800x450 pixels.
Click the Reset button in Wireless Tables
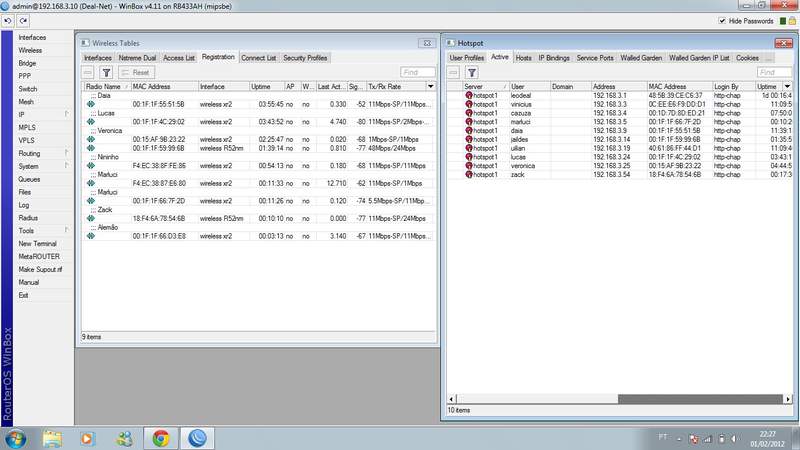click(x=136, y=72)
